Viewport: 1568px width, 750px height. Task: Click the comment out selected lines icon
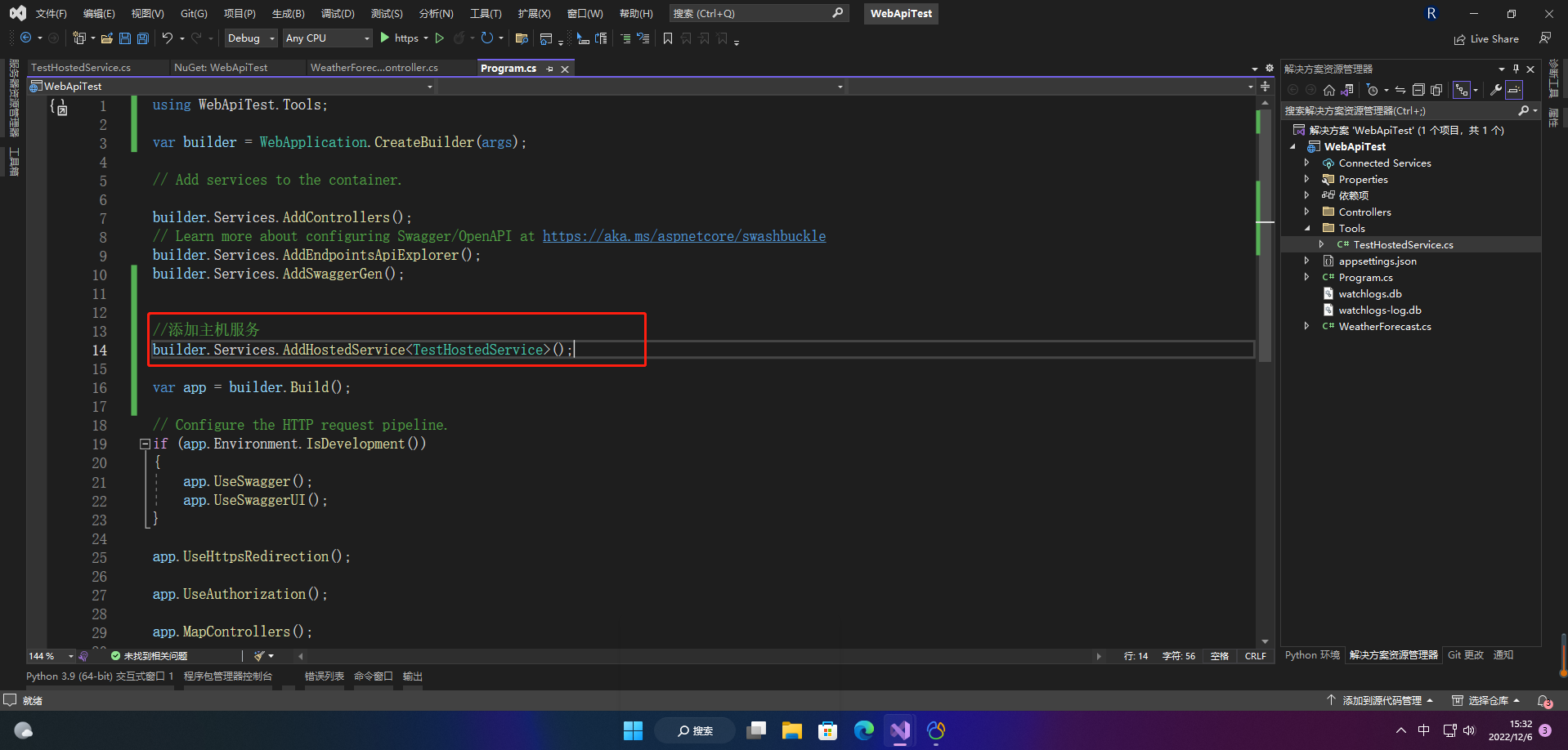coord(625,38)
